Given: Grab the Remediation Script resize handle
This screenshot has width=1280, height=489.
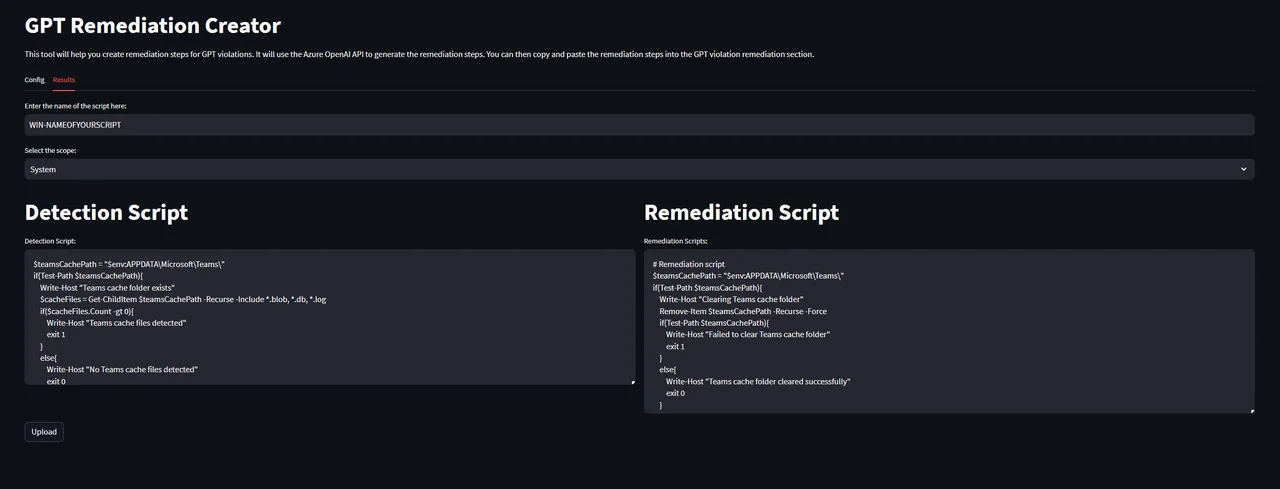Looking at the screenshot, I should click(x=1251, y=410).
